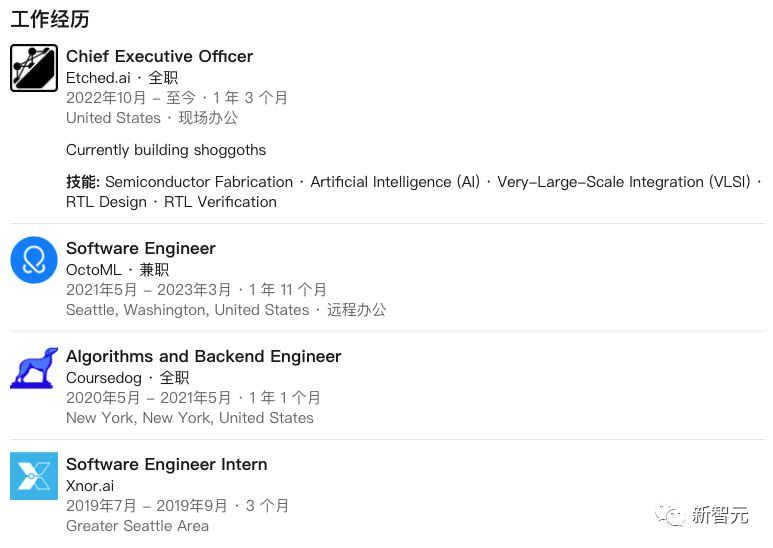The width and height of the screenshot is (773, 548).
Task: Open the Etched.ai company name link
Action: click(x=98, y=78)
